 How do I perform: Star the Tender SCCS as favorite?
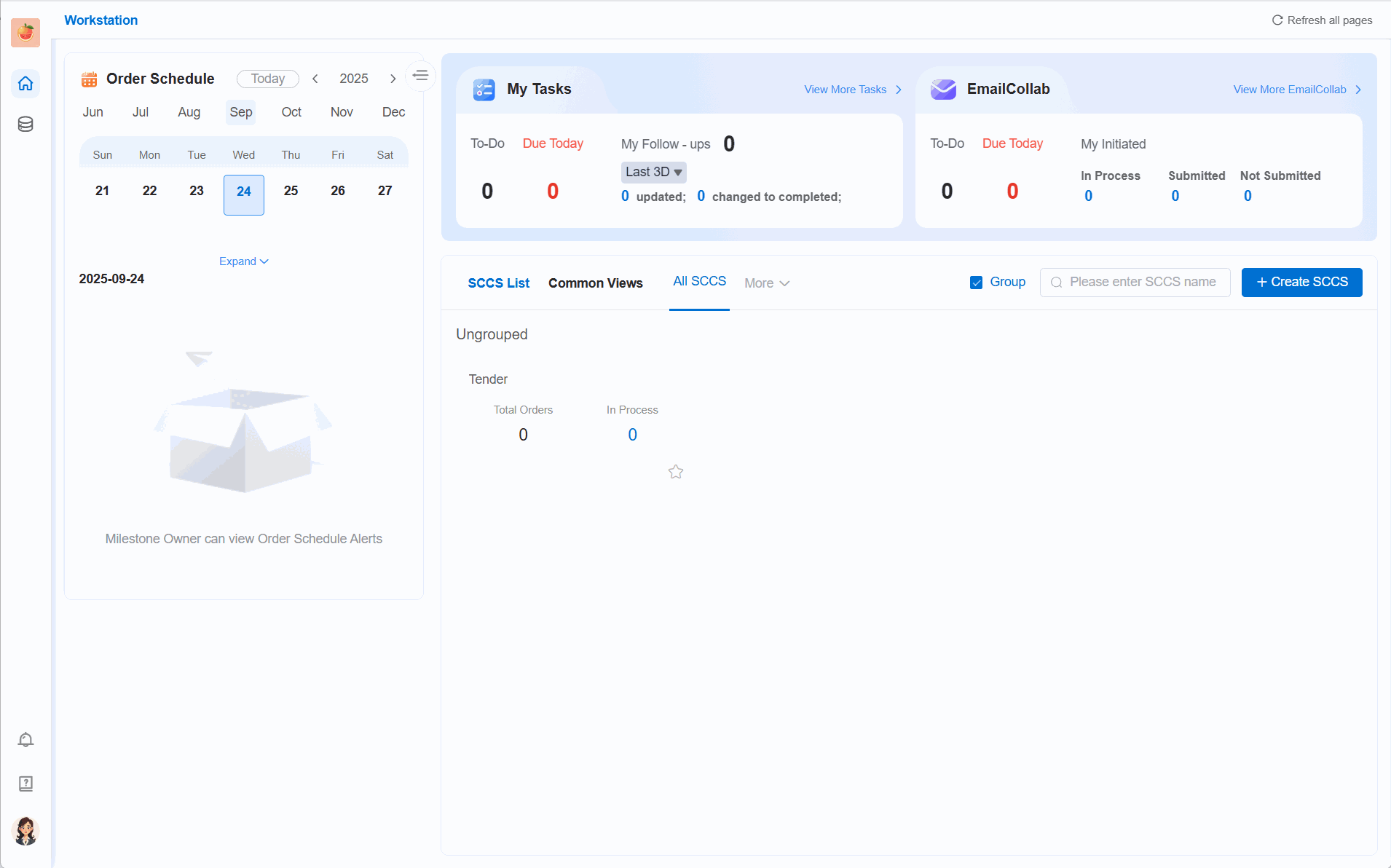676,472
